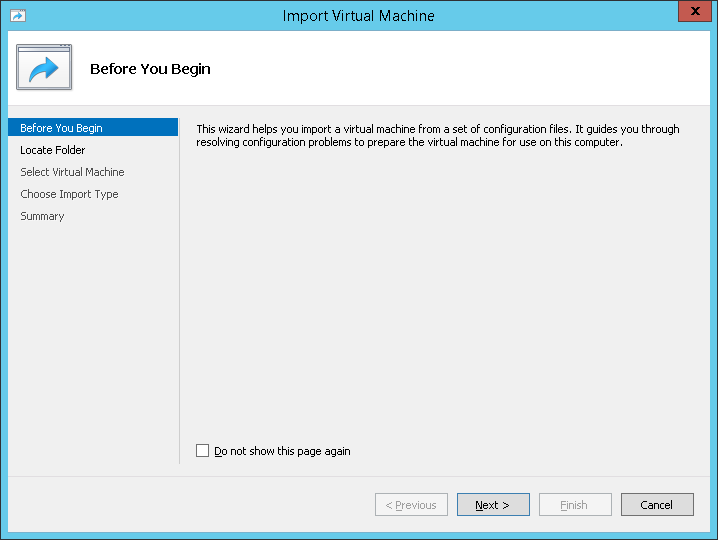Select the 'Select Virtual Machine' step

click(72, 172)
